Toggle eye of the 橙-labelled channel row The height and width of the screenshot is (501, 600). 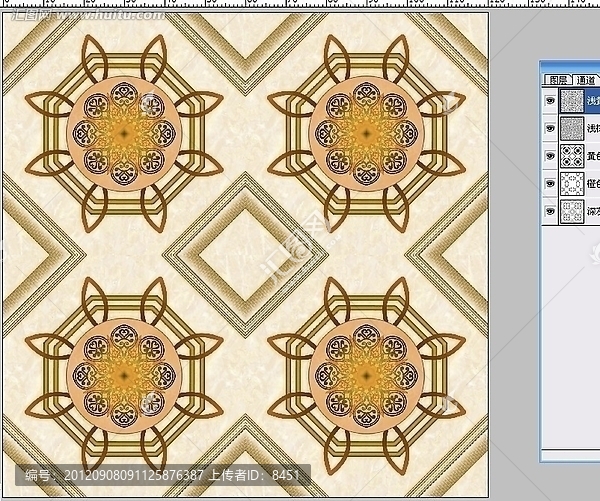coord(550,183)
